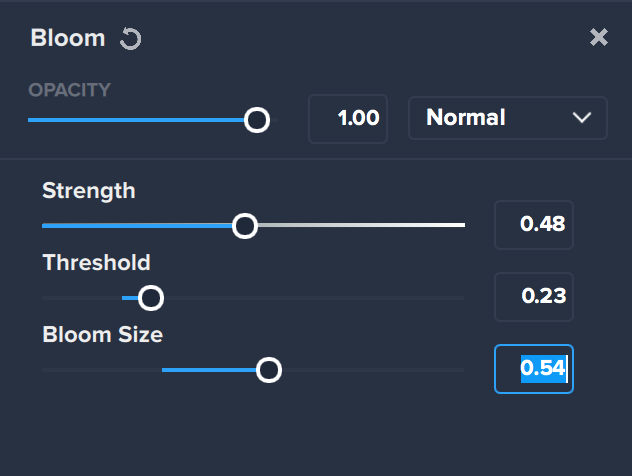Image resolution: width=632 pixels, height=476 pixels.
Task: Click the blue filled portion of the Opacity slider
Action: point(136,120)
